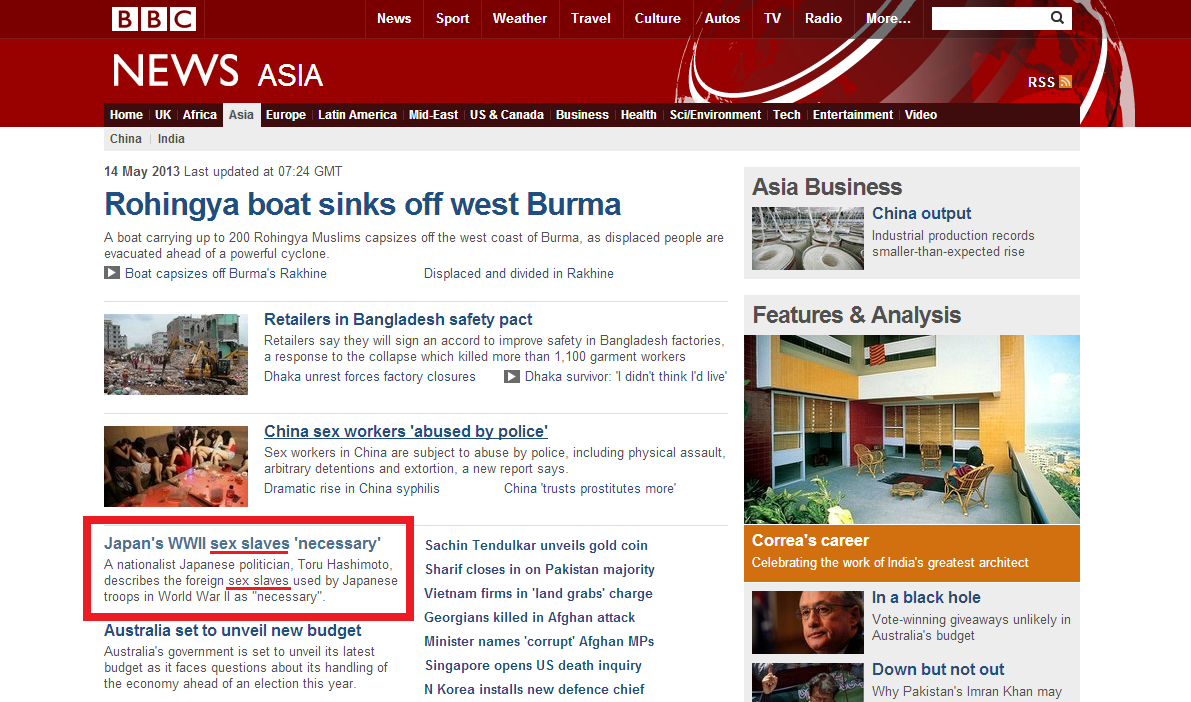The width and height of the screenshot is (1191, 702).
Task: Open Dramatic rise in China syphilis link
Action: click(352, 489)
